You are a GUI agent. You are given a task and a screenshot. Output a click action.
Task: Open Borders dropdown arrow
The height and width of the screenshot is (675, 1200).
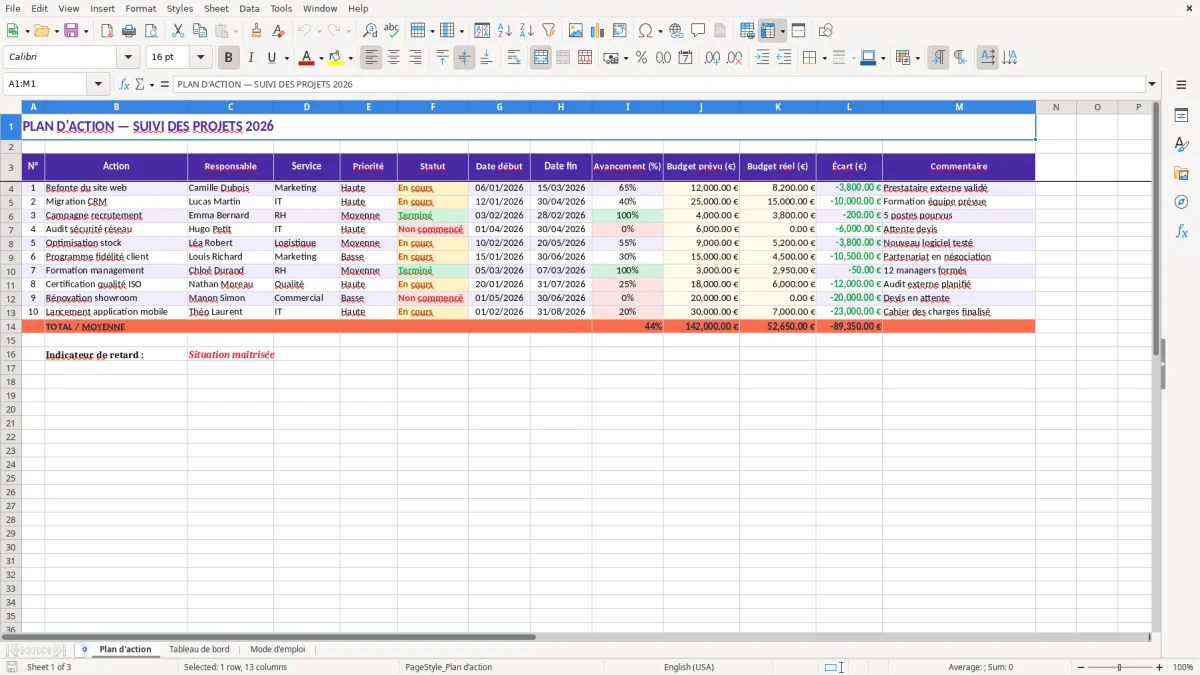823,58
